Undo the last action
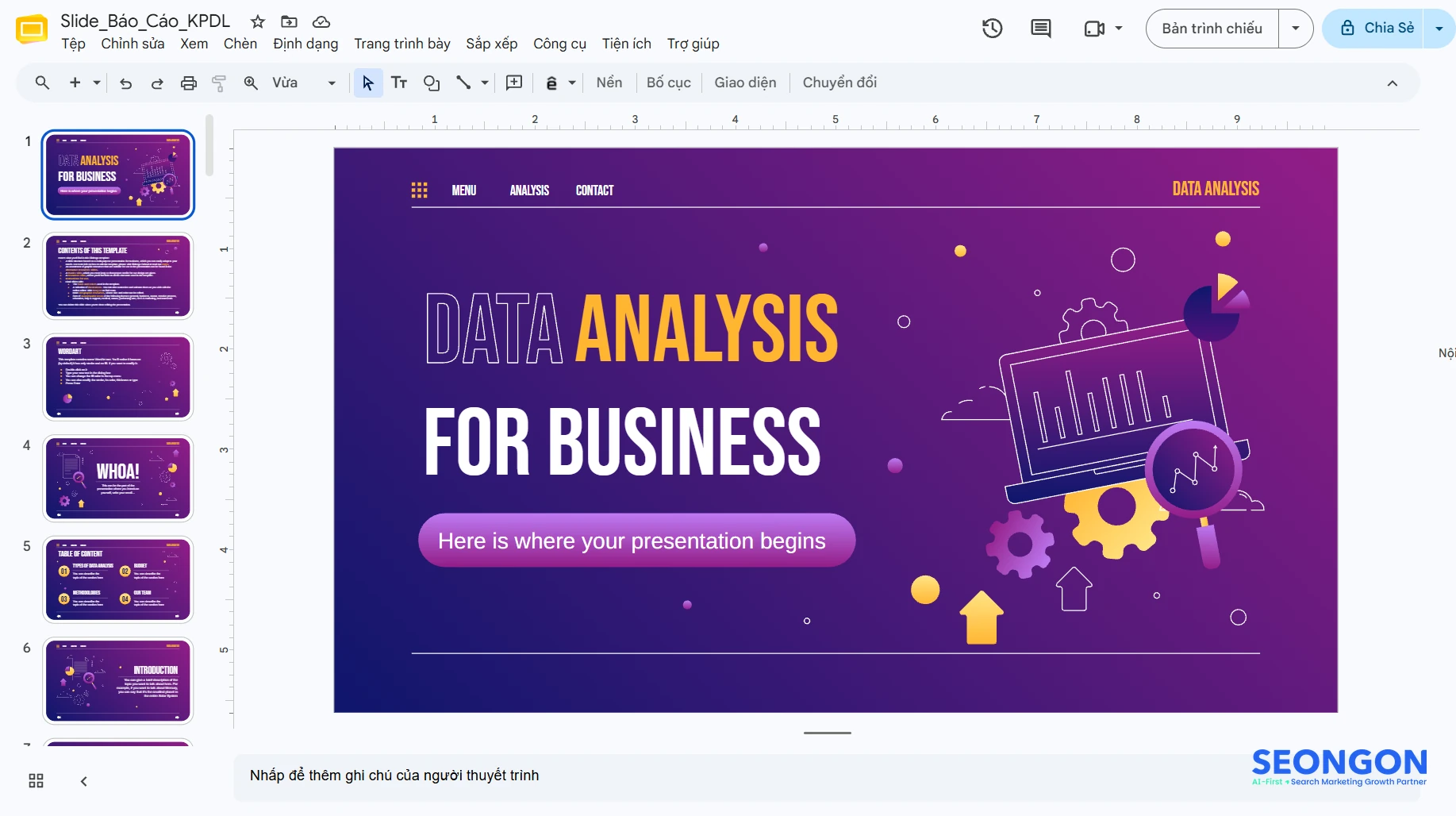This screenshot has width=1456, height=816. 125,83
